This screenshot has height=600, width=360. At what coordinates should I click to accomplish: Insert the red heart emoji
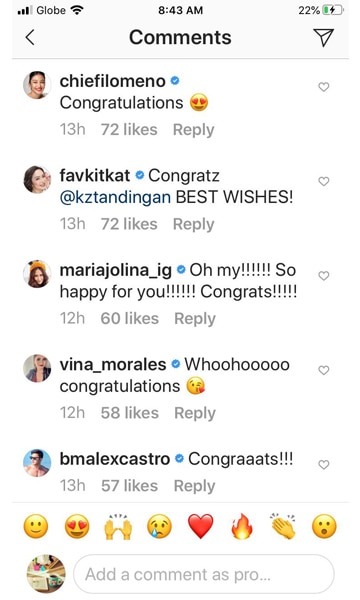coord(201,527)
